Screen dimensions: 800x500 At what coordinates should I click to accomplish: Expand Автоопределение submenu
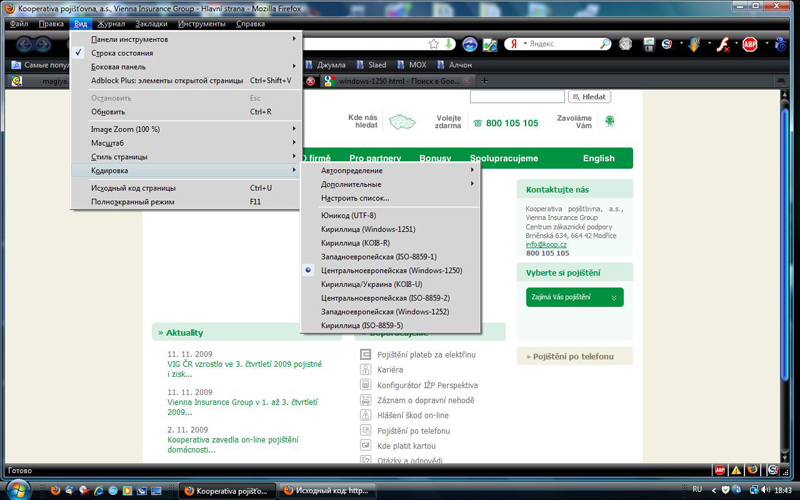(x=391, y=170)
